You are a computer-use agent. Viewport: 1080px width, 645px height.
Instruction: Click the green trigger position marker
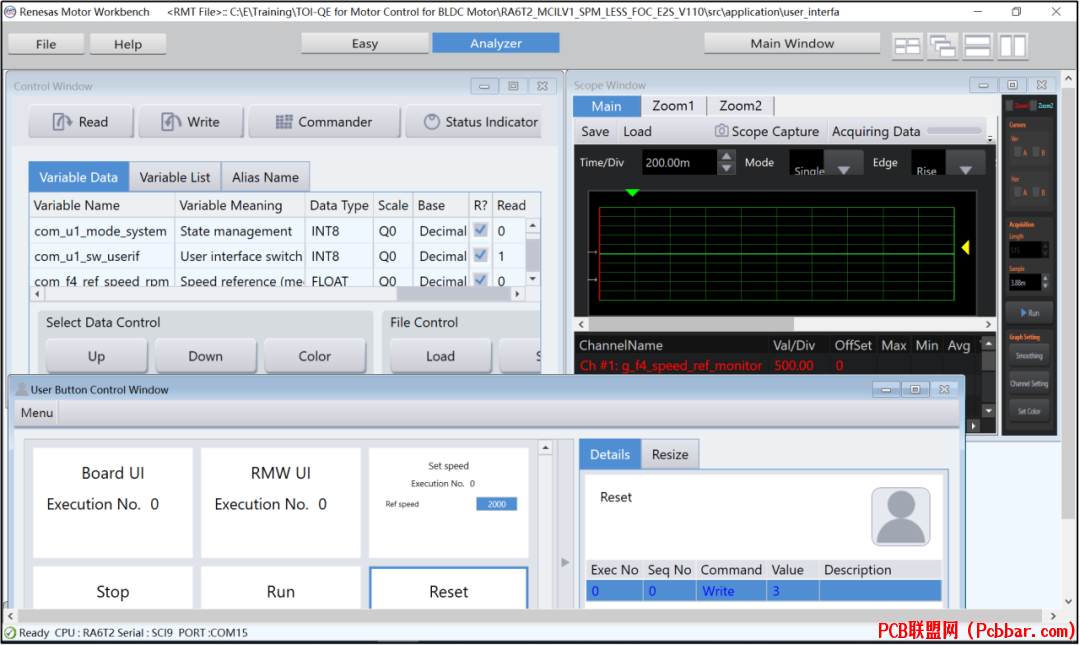(x=632, y=193)
